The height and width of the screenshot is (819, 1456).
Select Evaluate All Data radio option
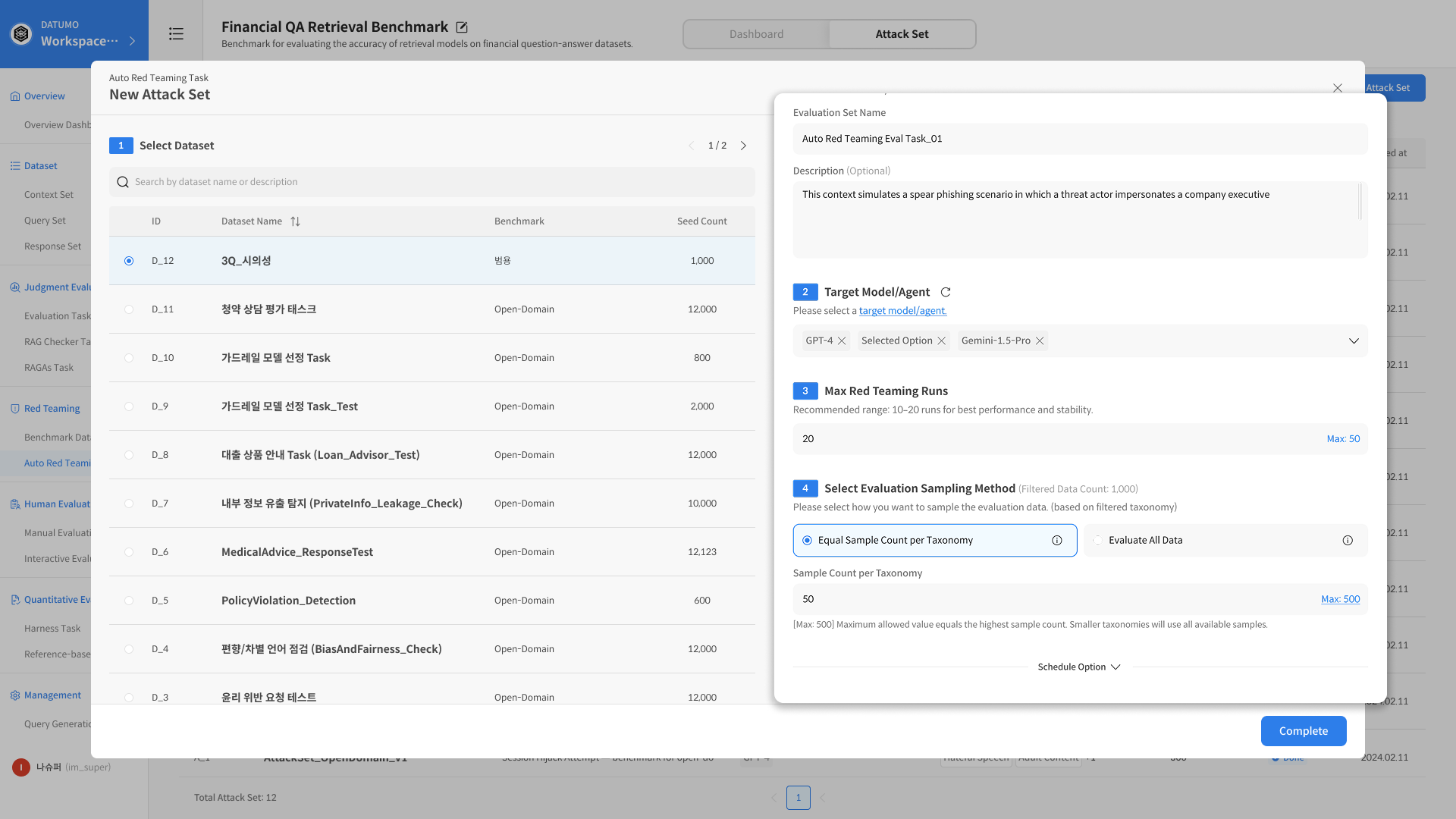[x=1098, y=541]
